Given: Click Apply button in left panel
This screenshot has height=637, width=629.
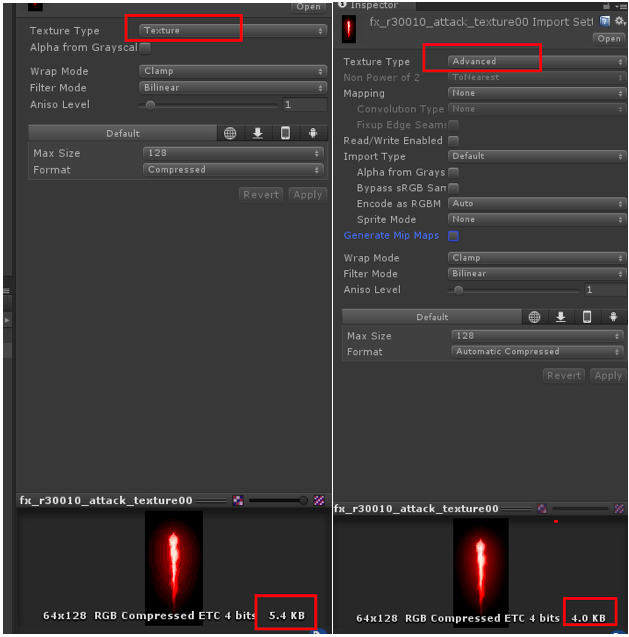Looking at the screenshot, I should (x=308, y=195).
